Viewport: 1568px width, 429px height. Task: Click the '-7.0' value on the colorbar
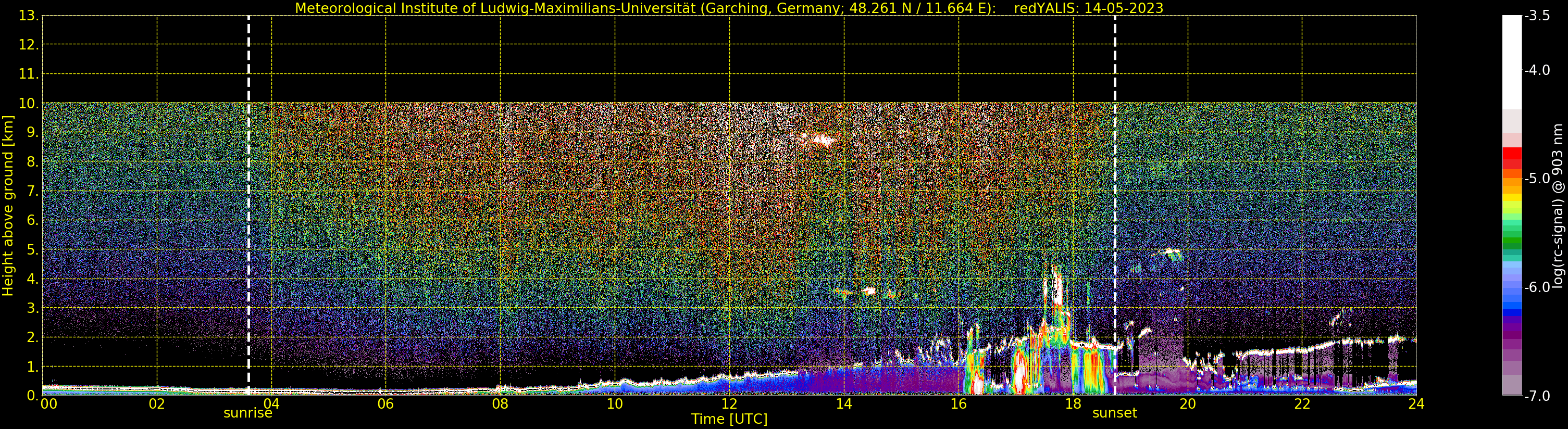tap(1537, 396)
